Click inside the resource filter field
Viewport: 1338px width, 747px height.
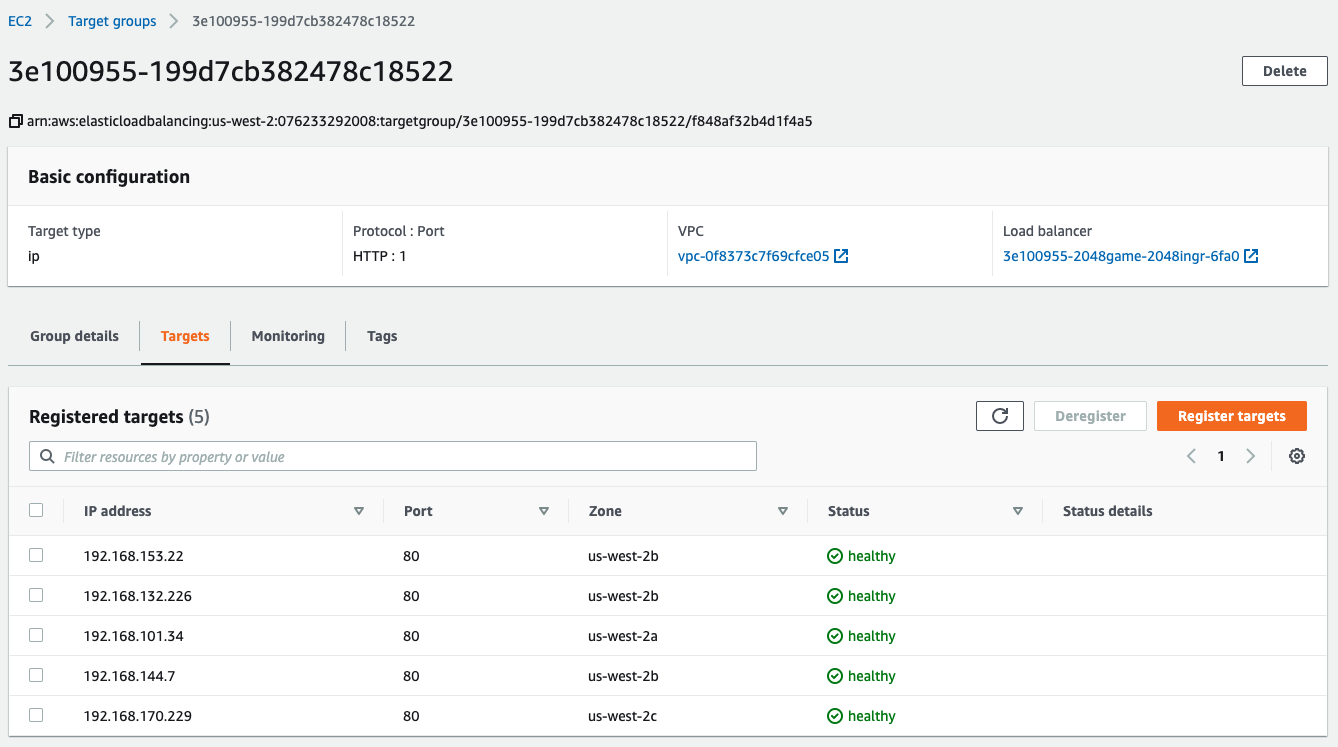tap(300, 455)
